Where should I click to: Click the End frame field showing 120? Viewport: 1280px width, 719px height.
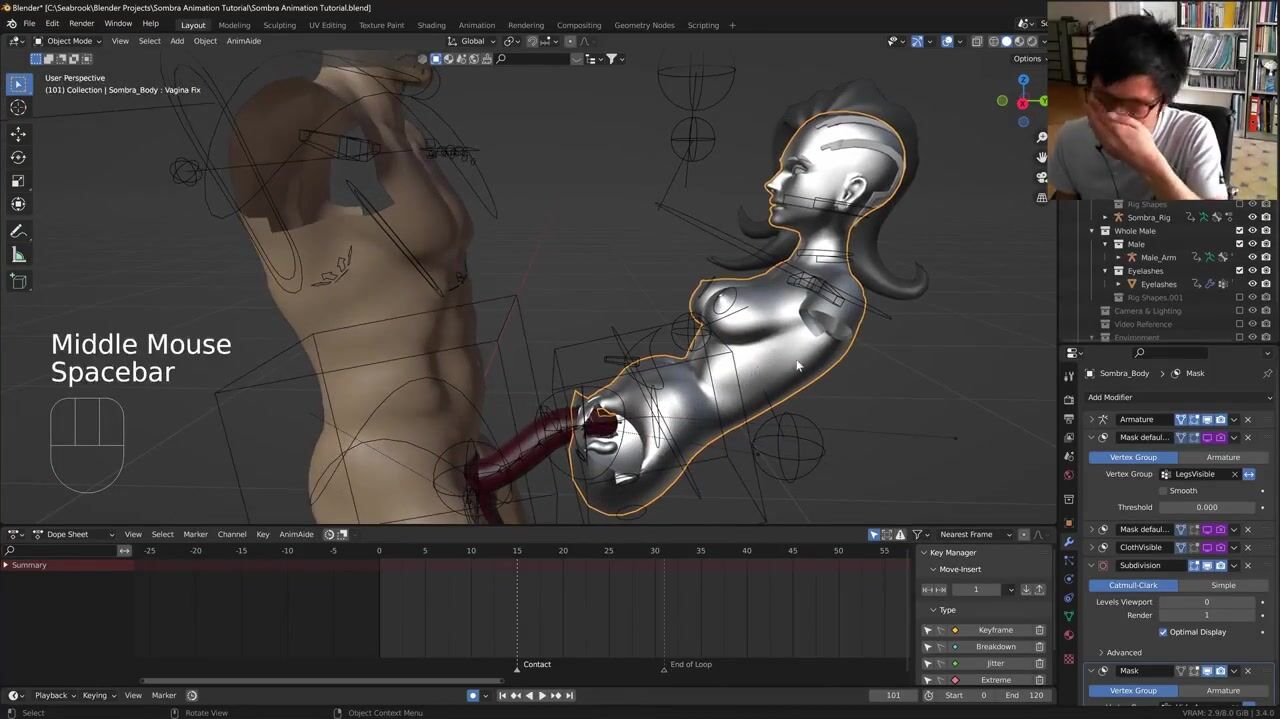point(1036,695)
